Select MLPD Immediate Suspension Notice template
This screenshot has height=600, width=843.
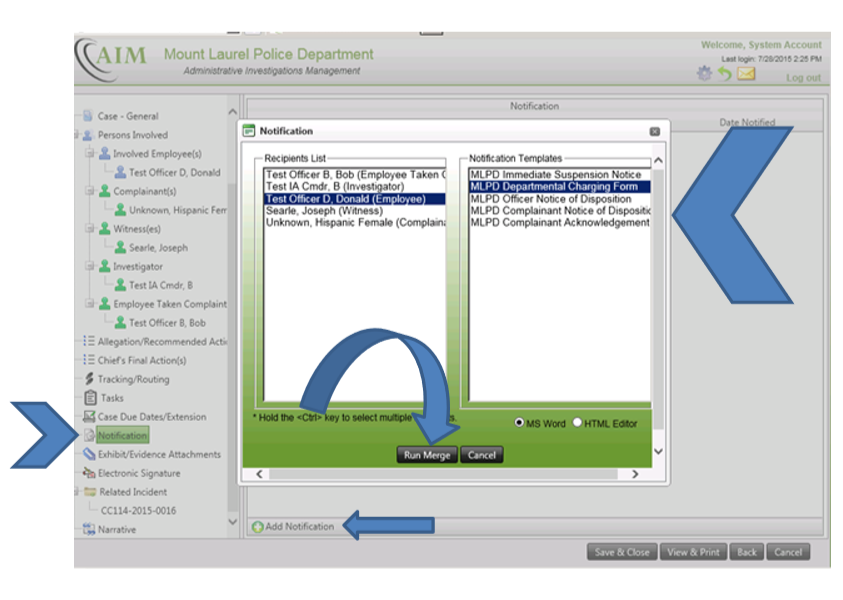(x=555, y=175)
